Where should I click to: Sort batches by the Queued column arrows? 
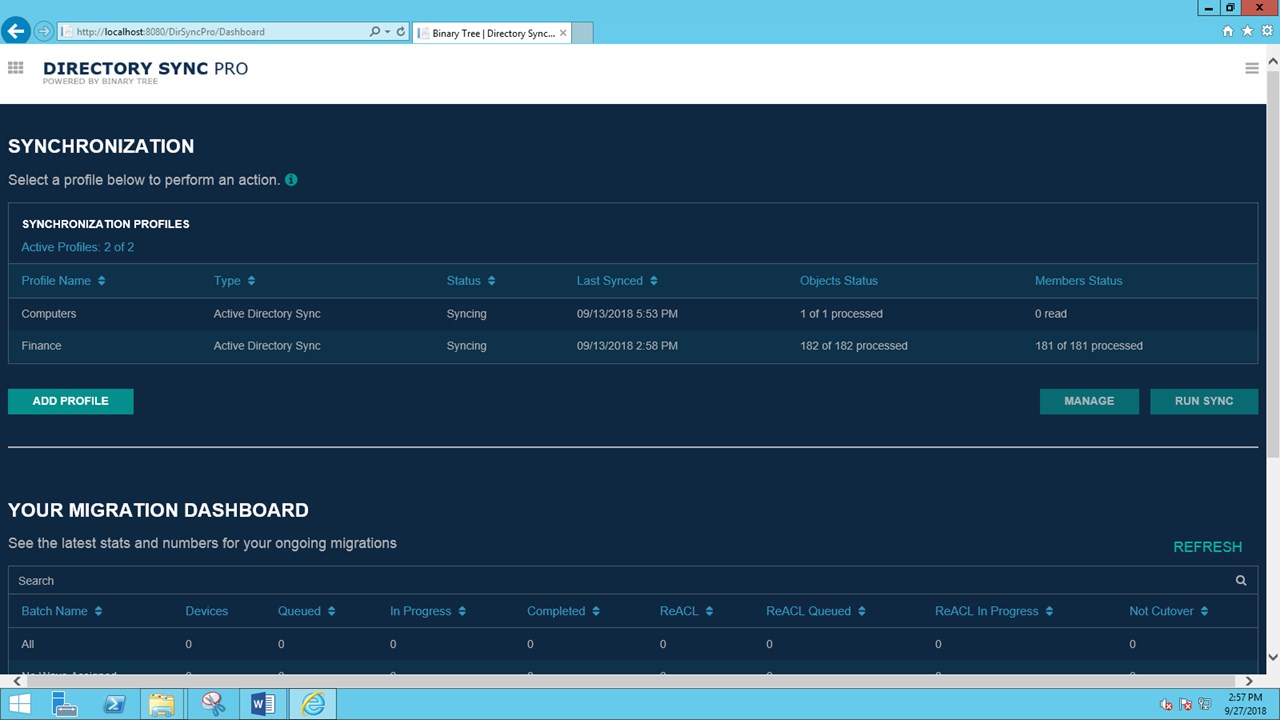(331, 611)
